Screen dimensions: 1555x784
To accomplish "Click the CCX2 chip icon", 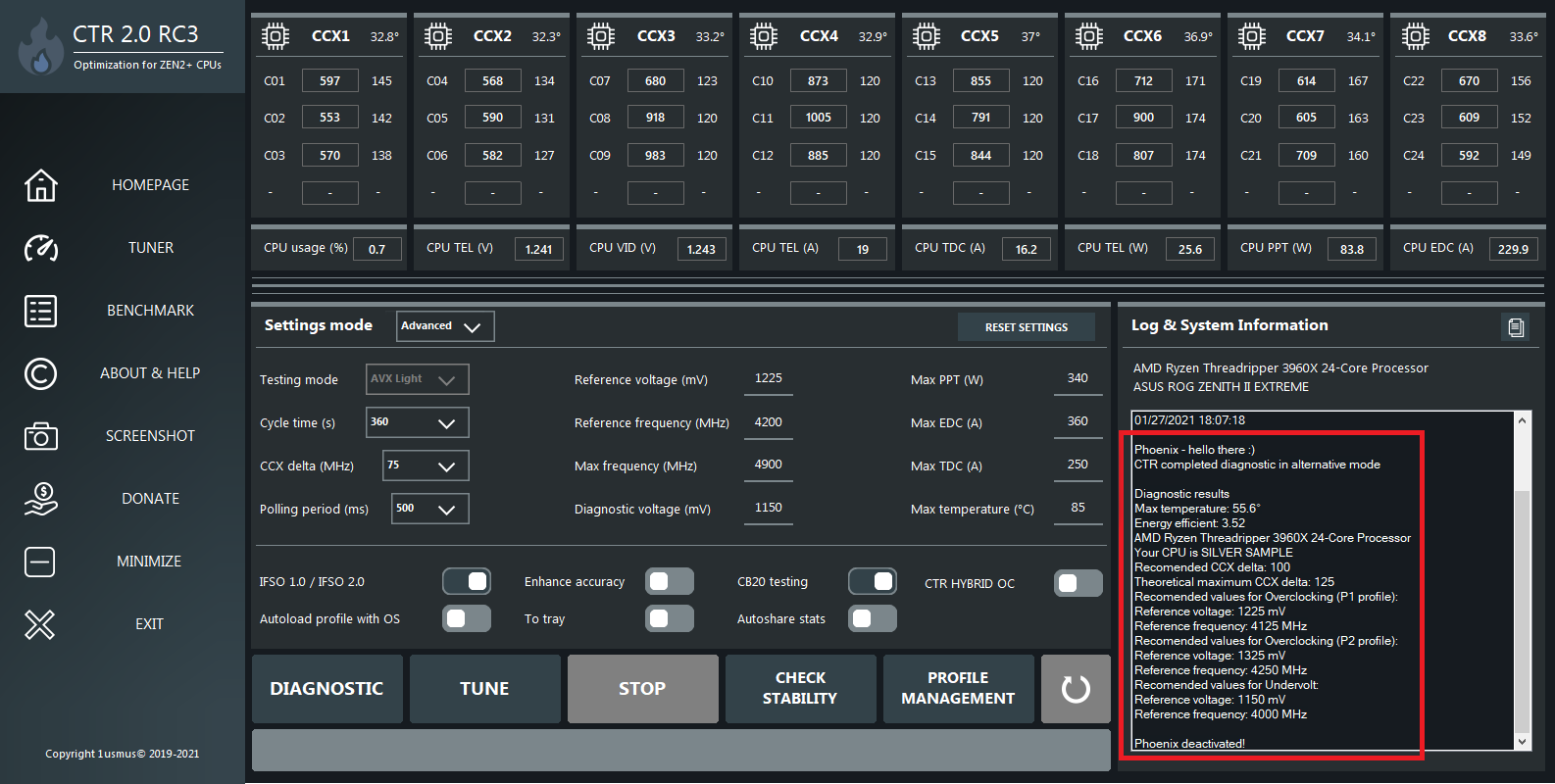I will tap(438, 36).
